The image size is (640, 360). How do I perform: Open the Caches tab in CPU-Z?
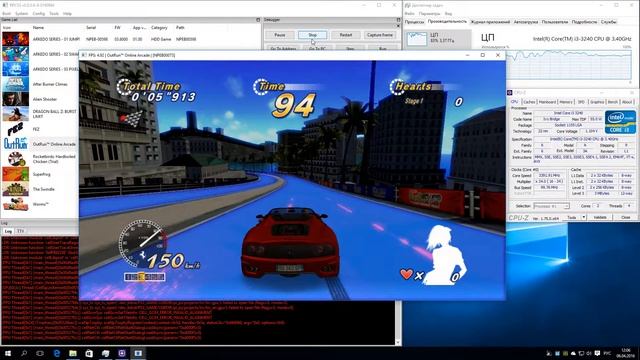pyautogui.click(x=529, y=102)
